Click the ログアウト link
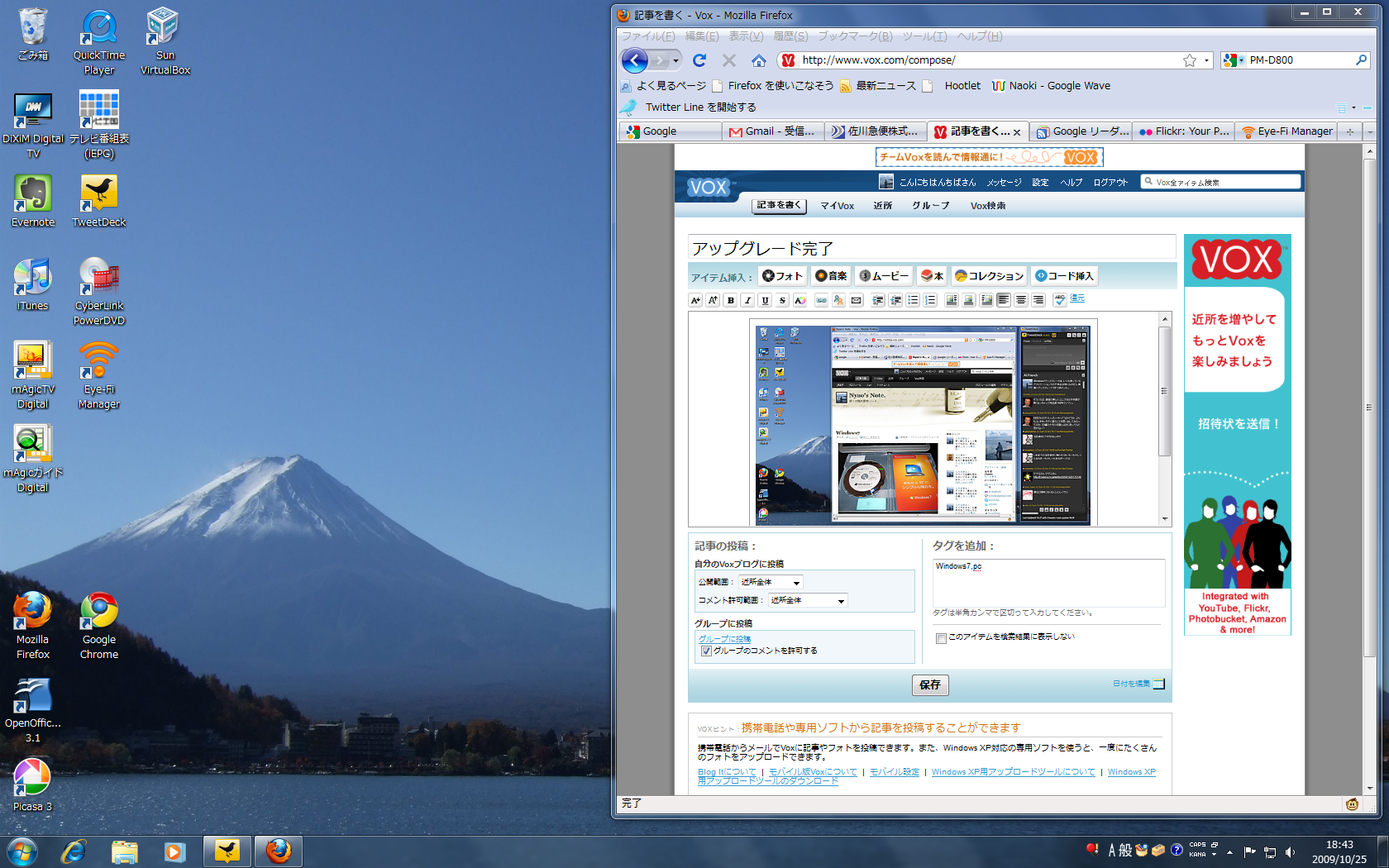Viewport: 1389px width, 868px height. (1110, 183)
